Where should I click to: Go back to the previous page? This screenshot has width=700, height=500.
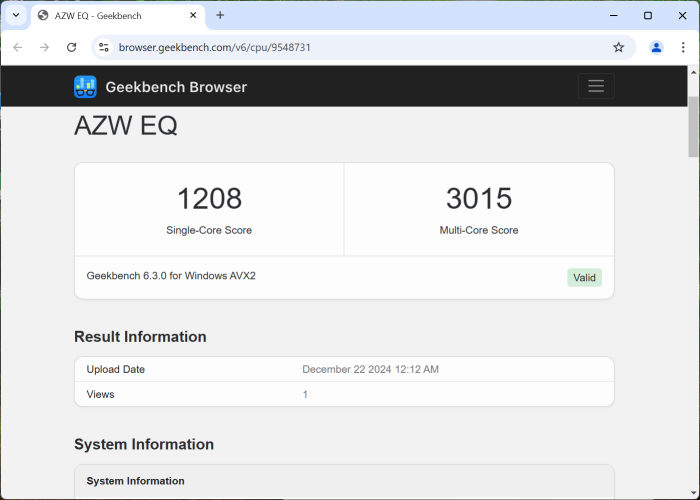click(17, 47)
